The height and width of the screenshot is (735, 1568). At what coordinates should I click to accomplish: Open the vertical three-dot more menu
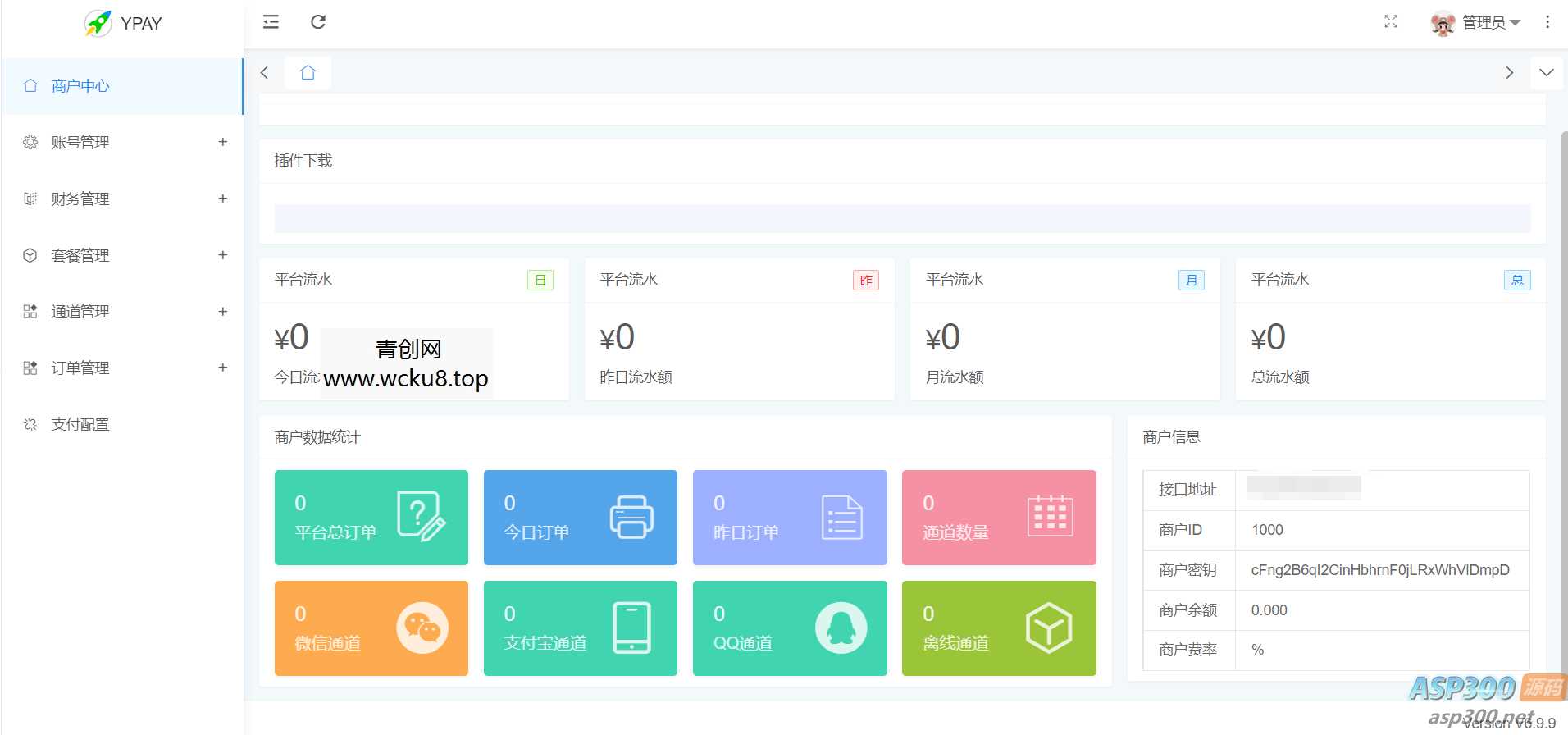pyautogui.click(x=1547, y=22)
